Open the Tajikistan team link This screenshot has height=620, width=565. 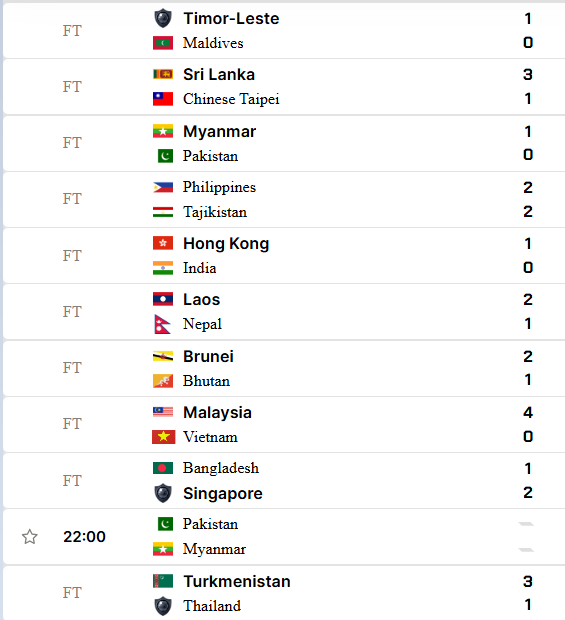pyautogui.click(x=215, y=212)
